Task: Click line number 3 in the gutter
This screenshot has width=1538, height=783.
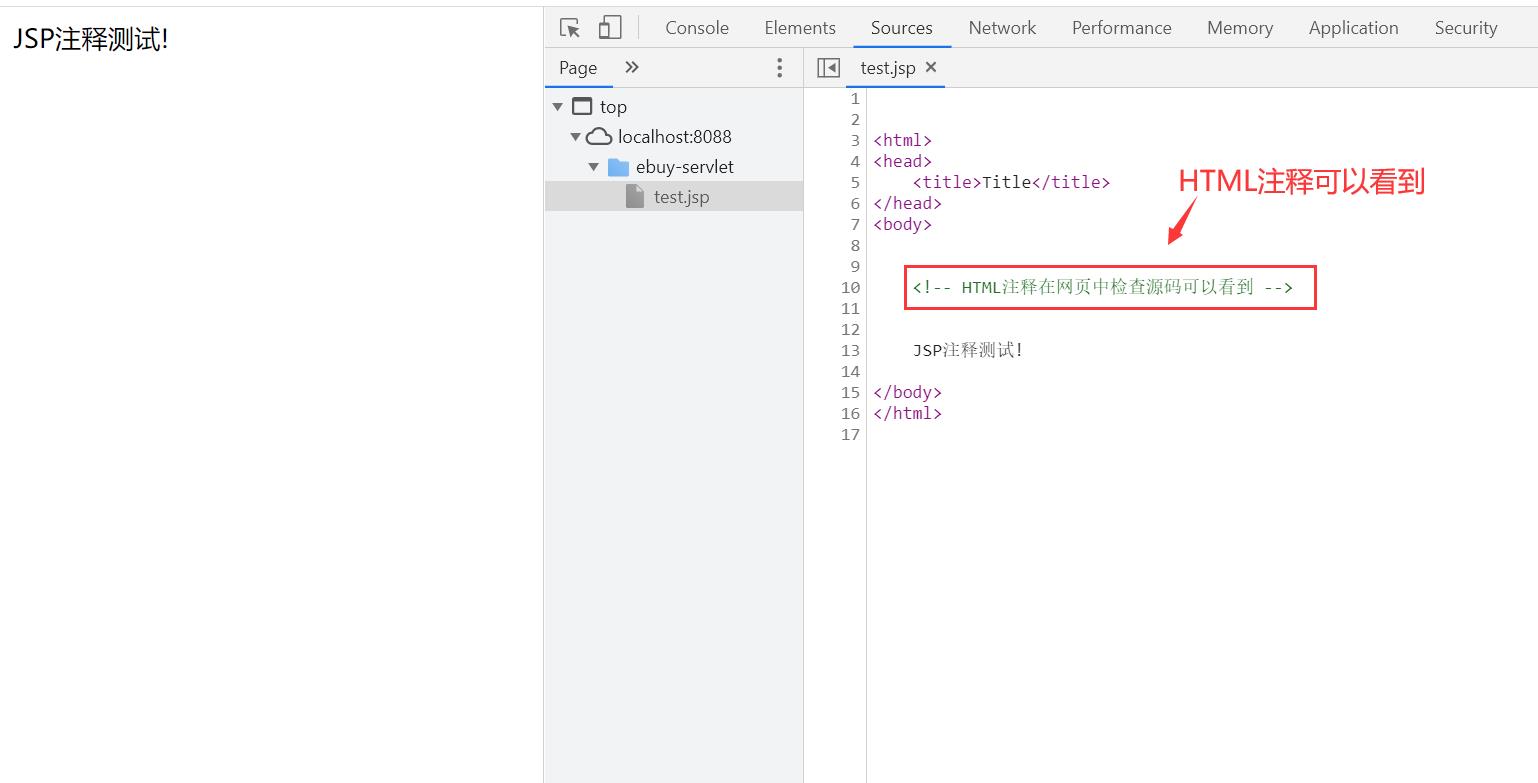Action: pyautogui.click(x=855, y=141)
